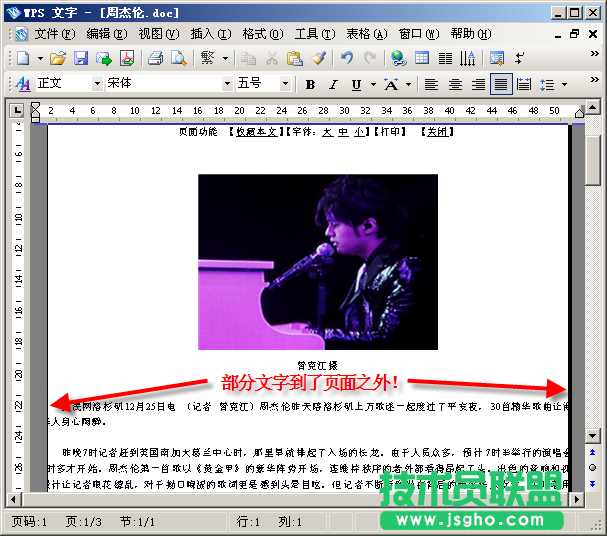The image size is (607, 536).
Task: Expand the paragraph style dropdown showing 正文
Action: click(x=97, y=84)
